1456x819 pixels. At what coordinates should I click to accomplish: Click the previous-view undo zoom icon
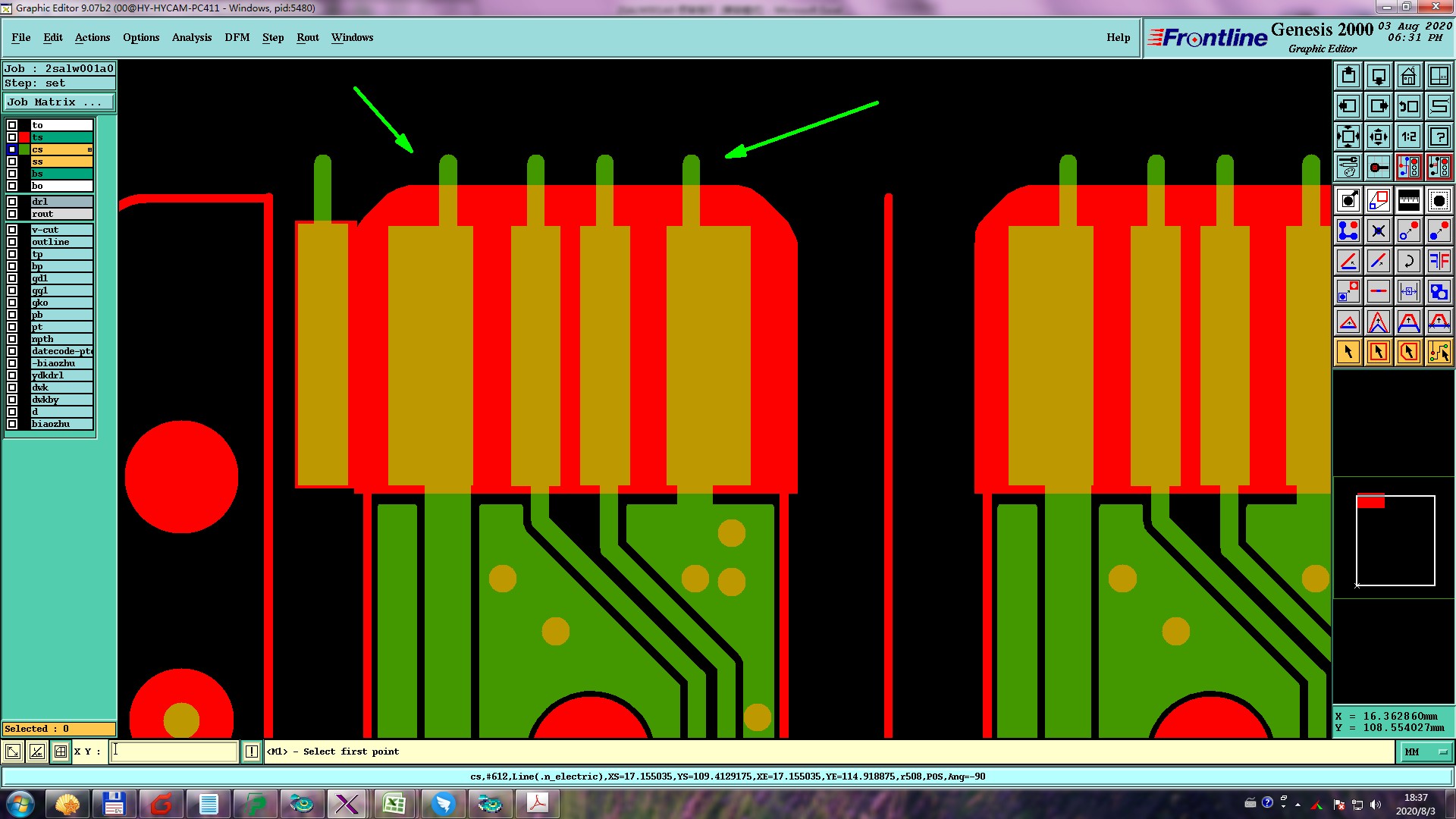(x=1408, y=106)
